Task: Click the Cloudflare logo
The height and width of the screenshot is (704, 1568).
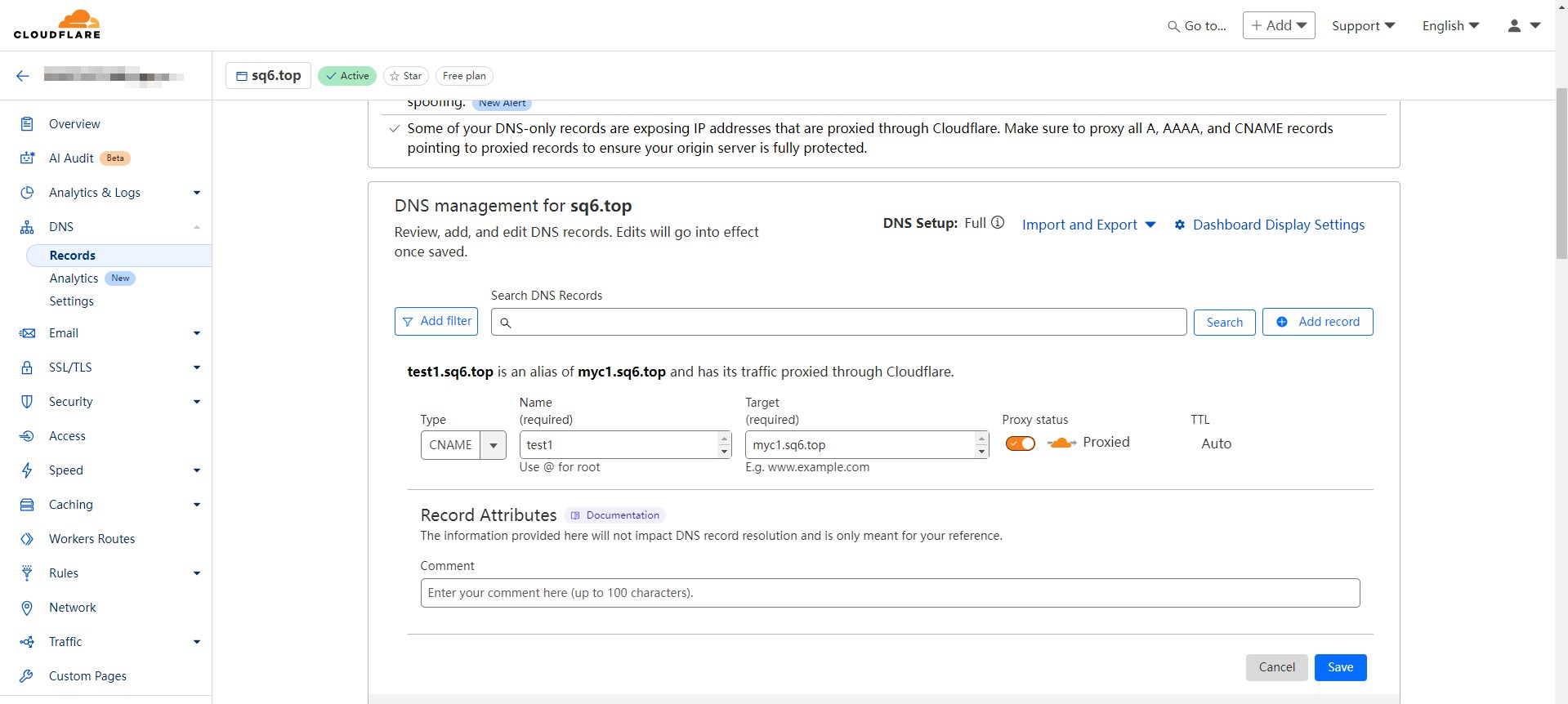Action: coord(57,25)
